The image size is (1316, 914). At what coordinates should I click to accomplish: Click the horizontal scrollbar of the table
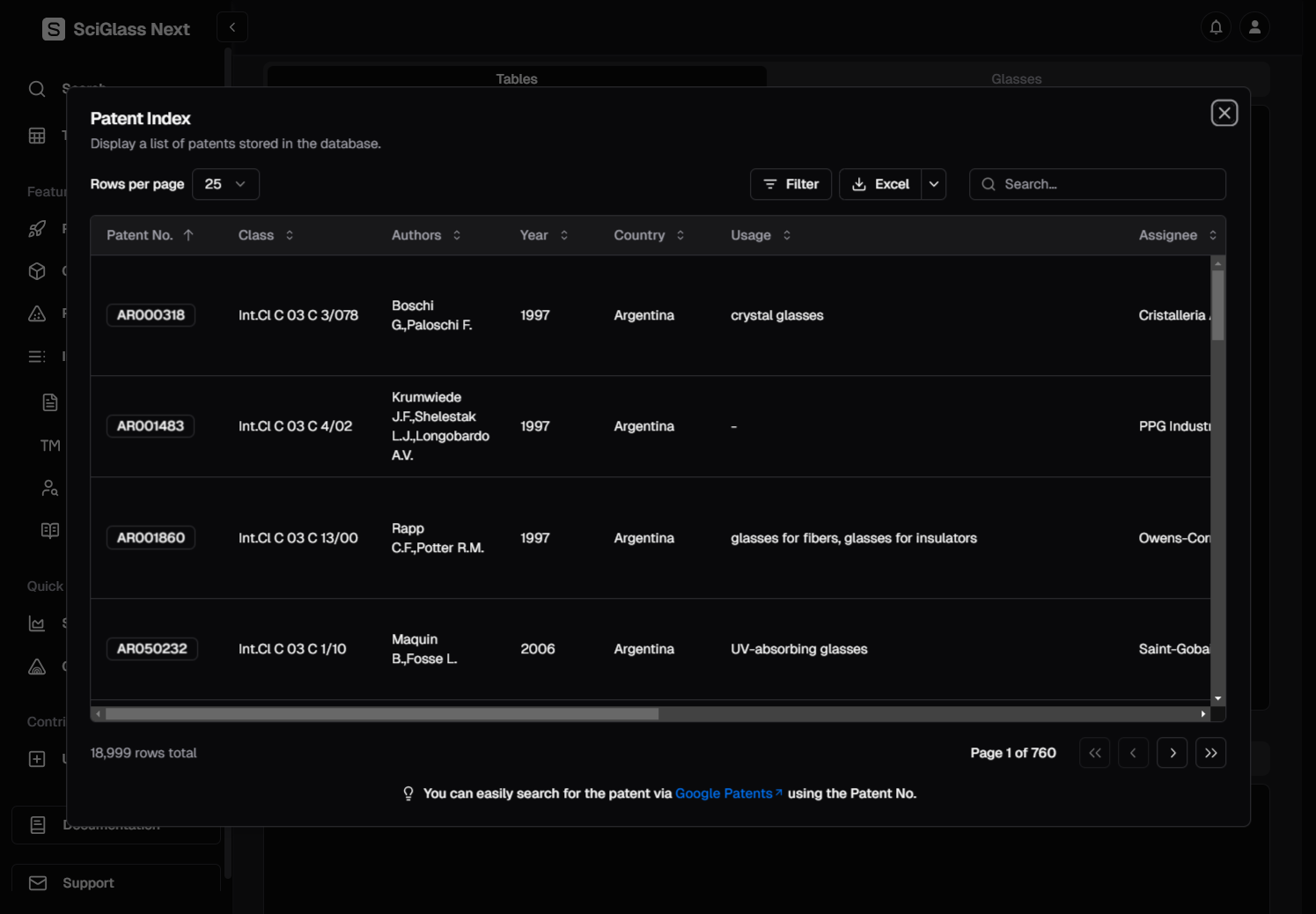[382, 714]
